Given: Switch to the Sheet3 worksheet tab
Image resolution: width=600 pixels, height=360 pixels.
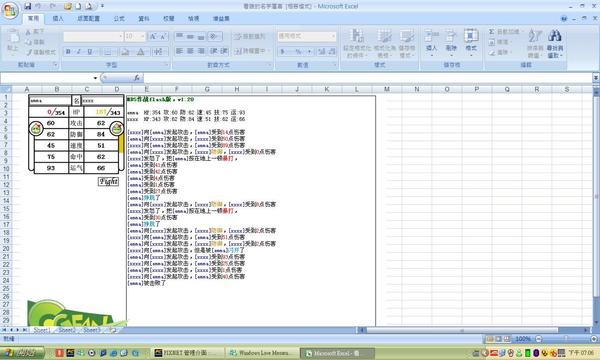Looking at the screenshot, I should coord(92,330).
